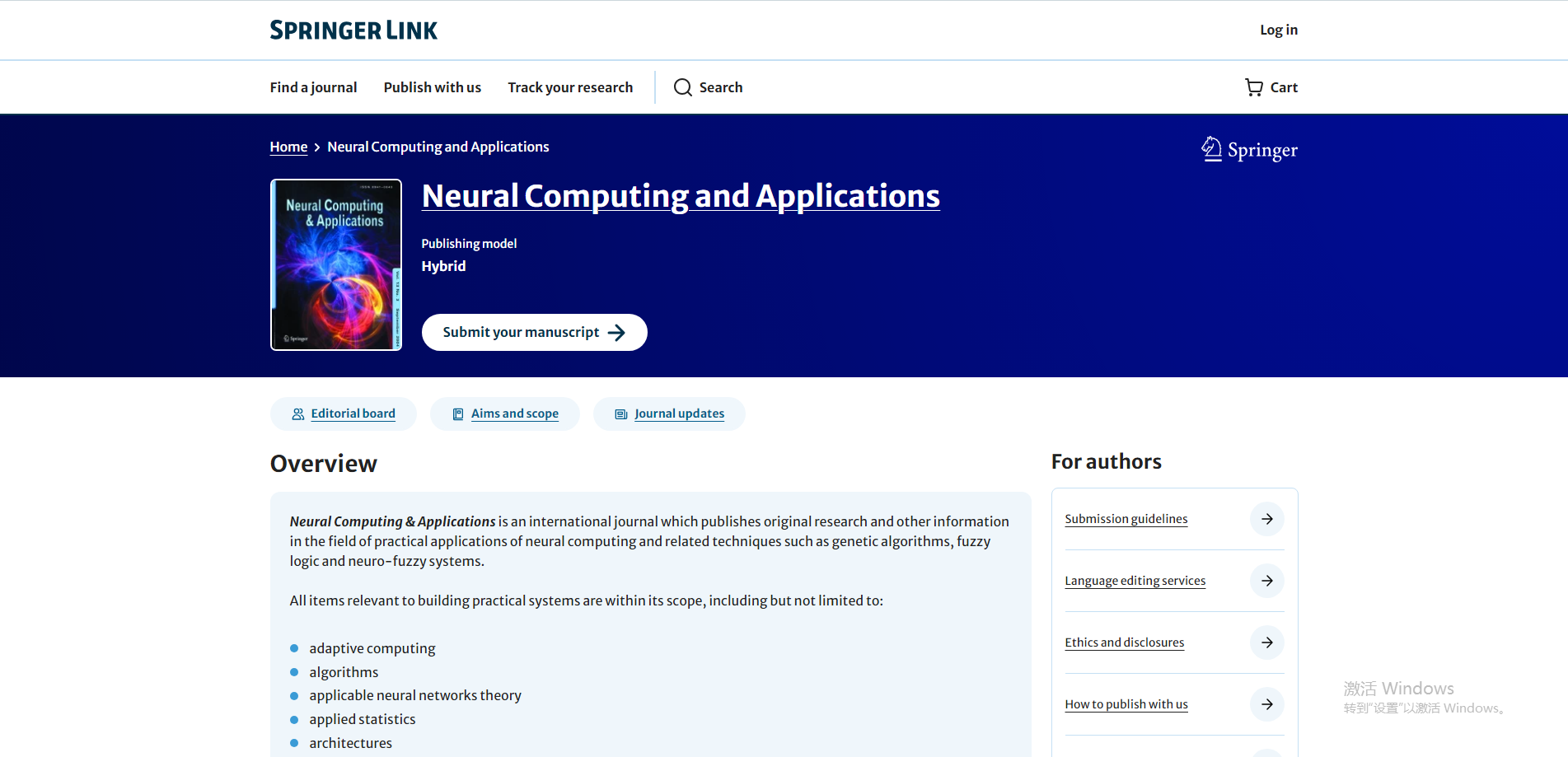Click the arrow inside Submit your manuscript
The width and height of the screenshot is (1568, 757).
(616, 333)
